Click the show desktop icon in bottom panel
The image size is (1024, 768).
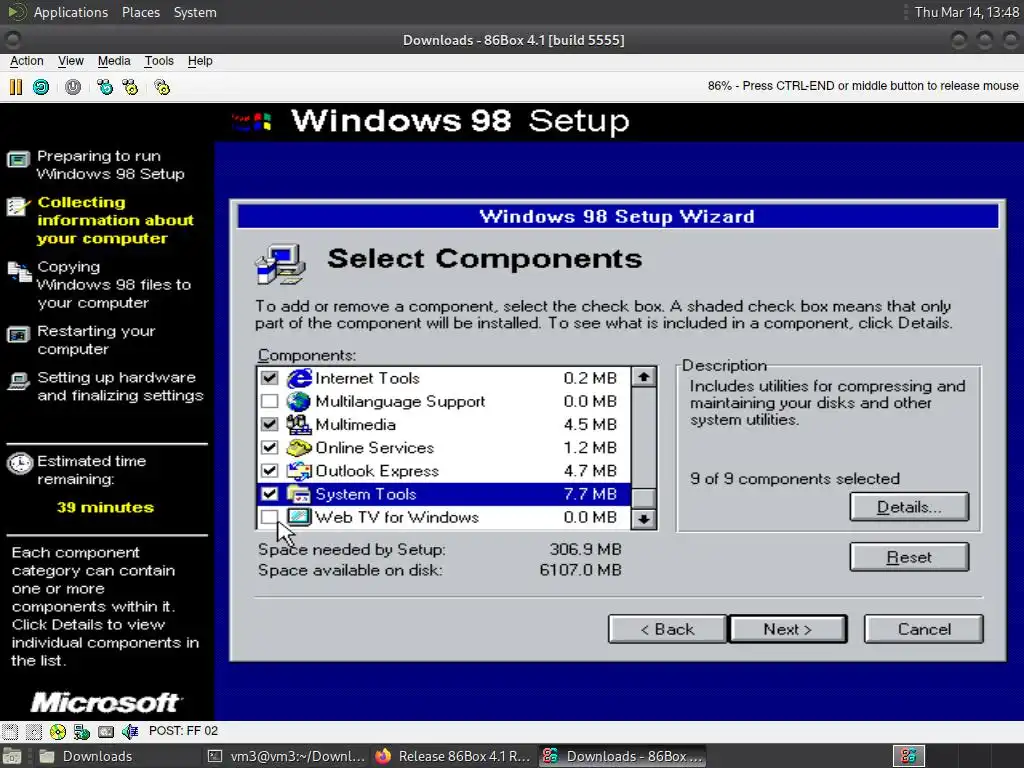12,756
